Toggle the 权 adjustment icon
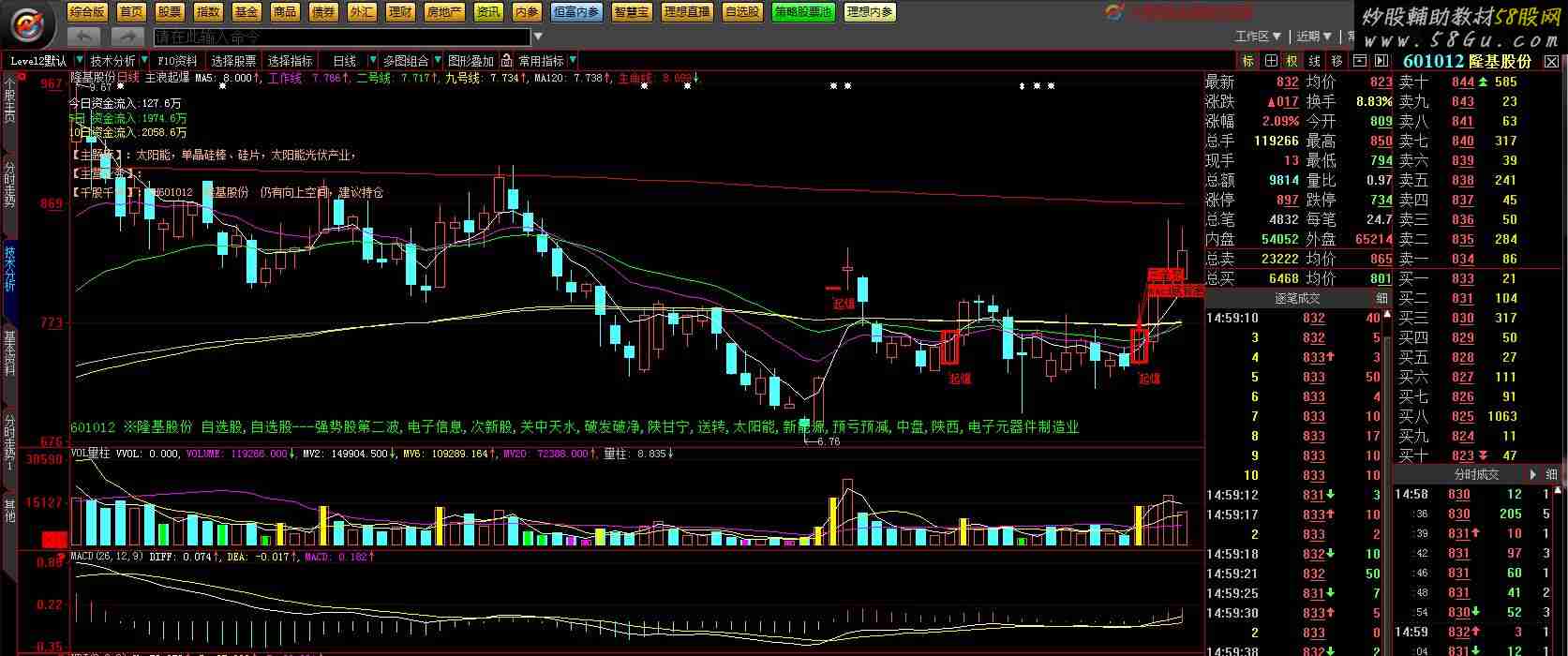 click(x=1292, y=61)
